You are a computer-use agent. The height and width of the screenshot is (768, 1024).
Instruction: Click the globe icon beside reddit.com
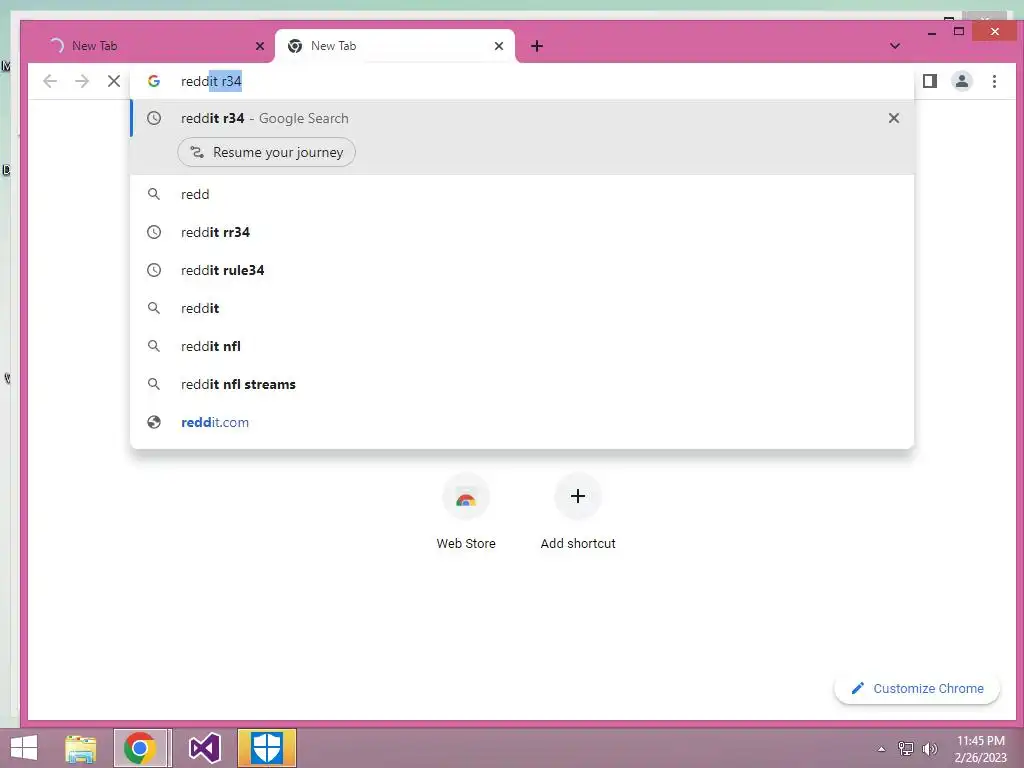click(x=153, y=422)
